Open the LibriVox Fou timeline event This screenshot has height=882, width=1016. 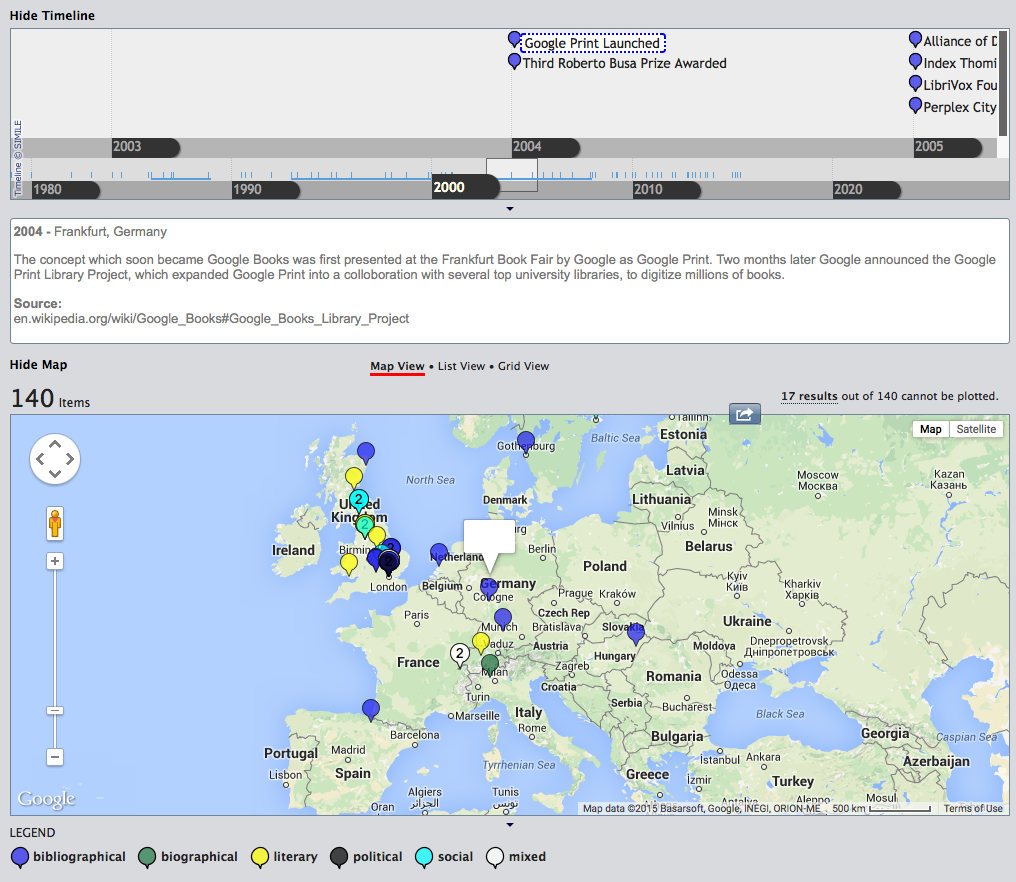[959, 86]
